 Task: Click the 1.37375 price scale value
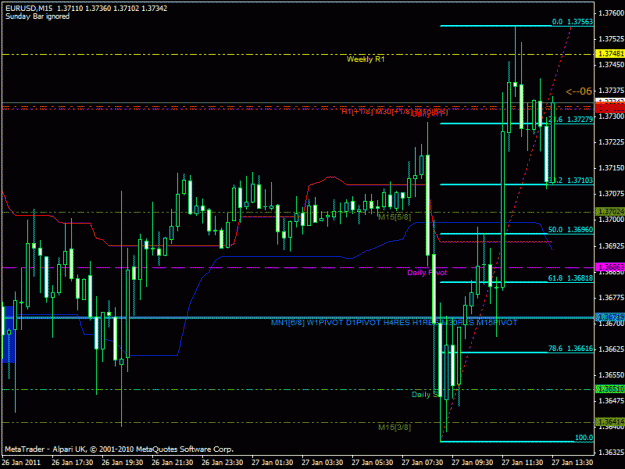coord(611,90)
